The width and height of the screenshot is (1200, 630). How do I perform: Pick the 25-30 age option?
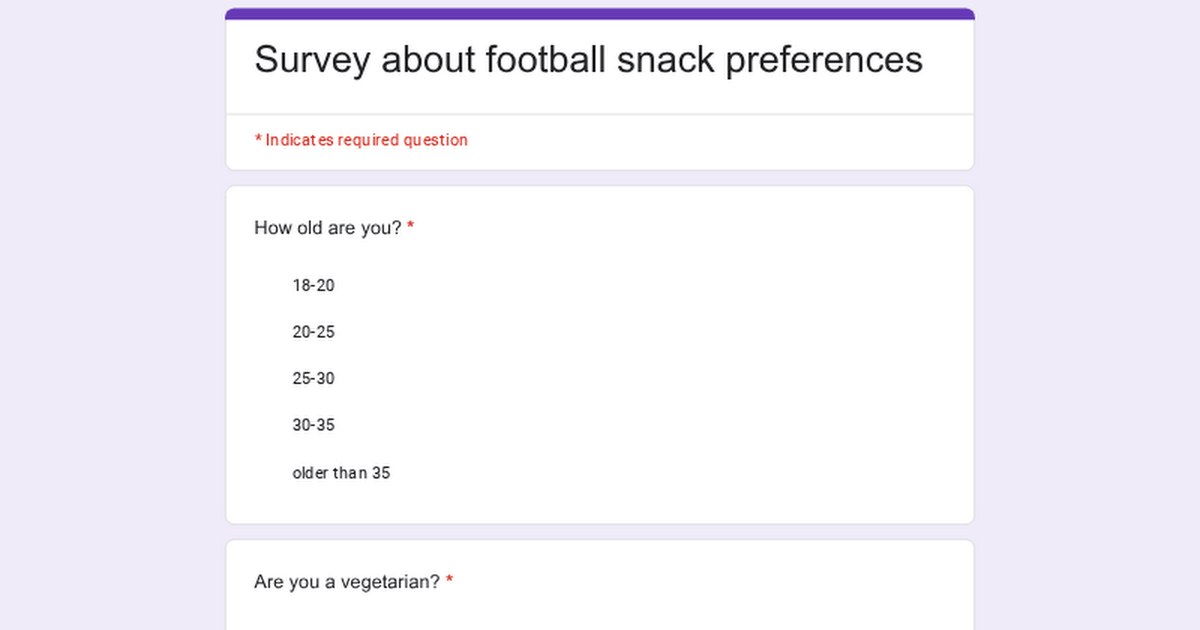tap(313, 379)
